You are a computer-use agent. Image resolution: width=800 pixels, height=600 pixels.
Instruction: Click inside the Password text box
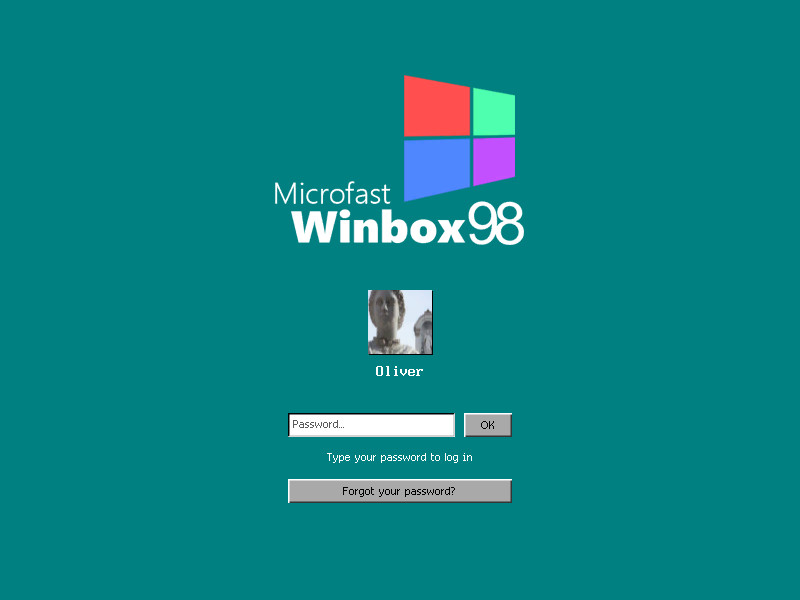[x=371, y=424]
